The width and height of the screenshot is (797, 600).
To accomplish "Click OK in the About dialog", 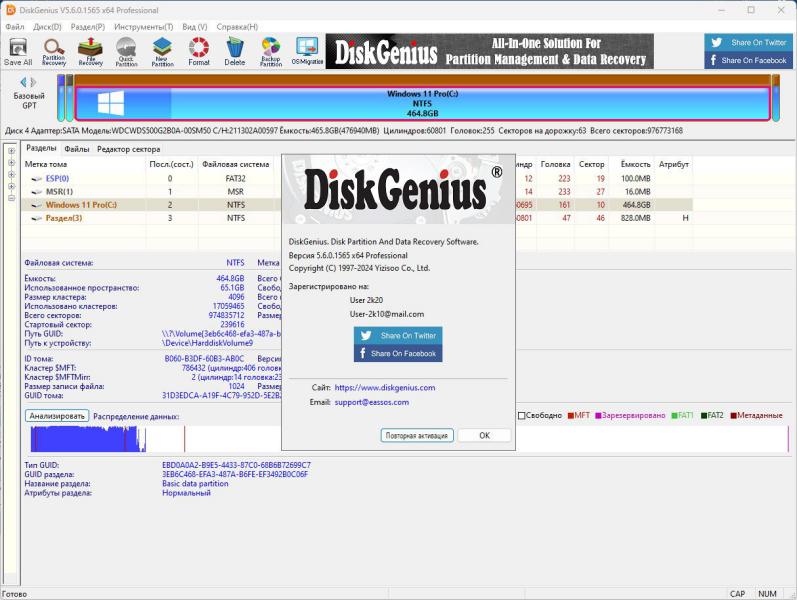I will point(484,435).
